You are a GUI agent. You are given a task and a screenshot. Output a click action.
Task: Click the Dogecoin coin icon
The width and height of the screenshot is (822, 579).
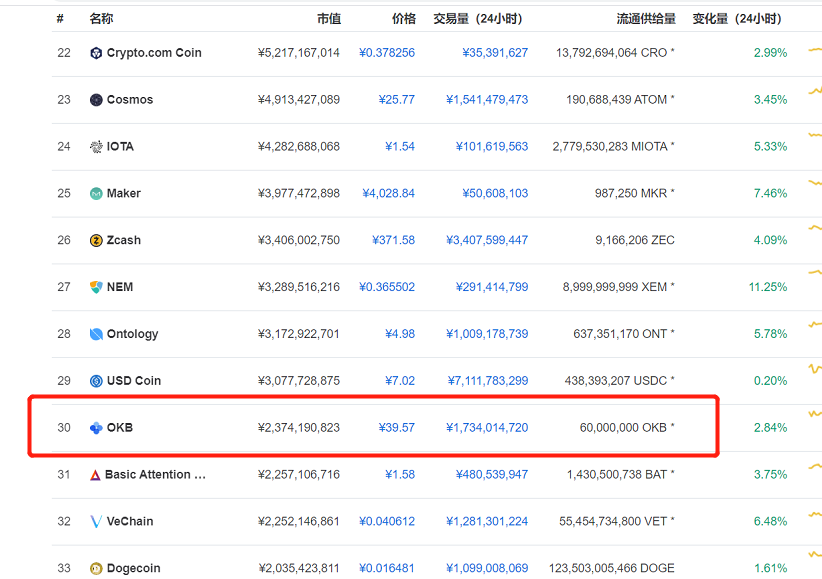tap(96, 569)
